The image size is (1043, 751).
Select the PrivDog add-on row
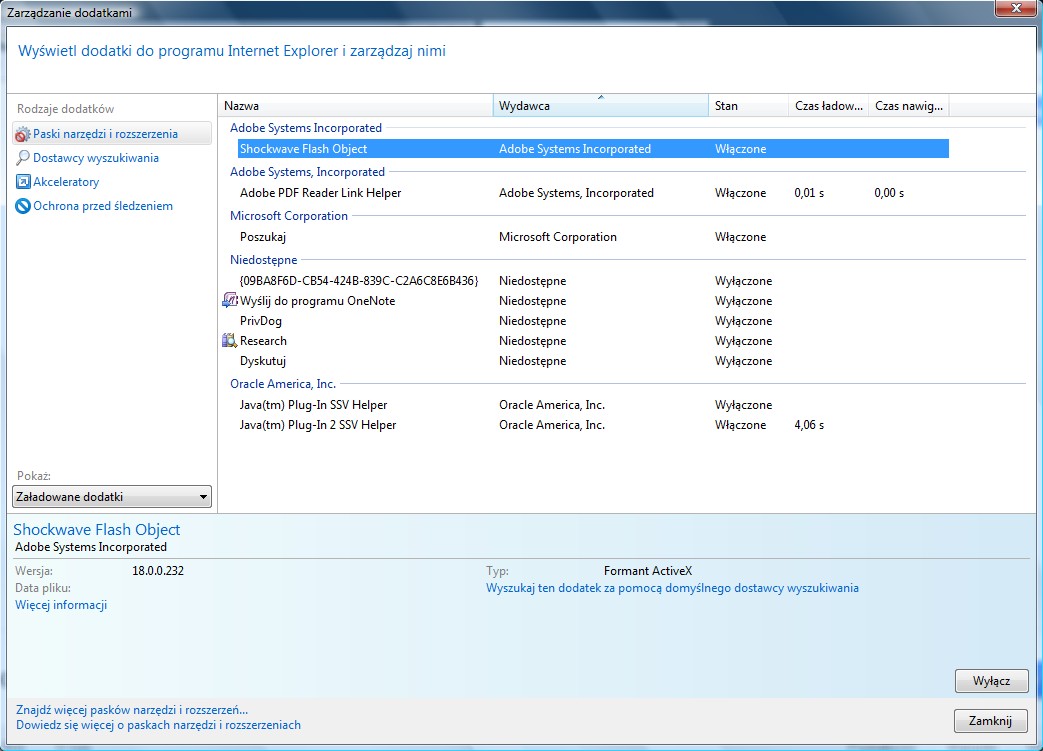(x=593, y=321)
